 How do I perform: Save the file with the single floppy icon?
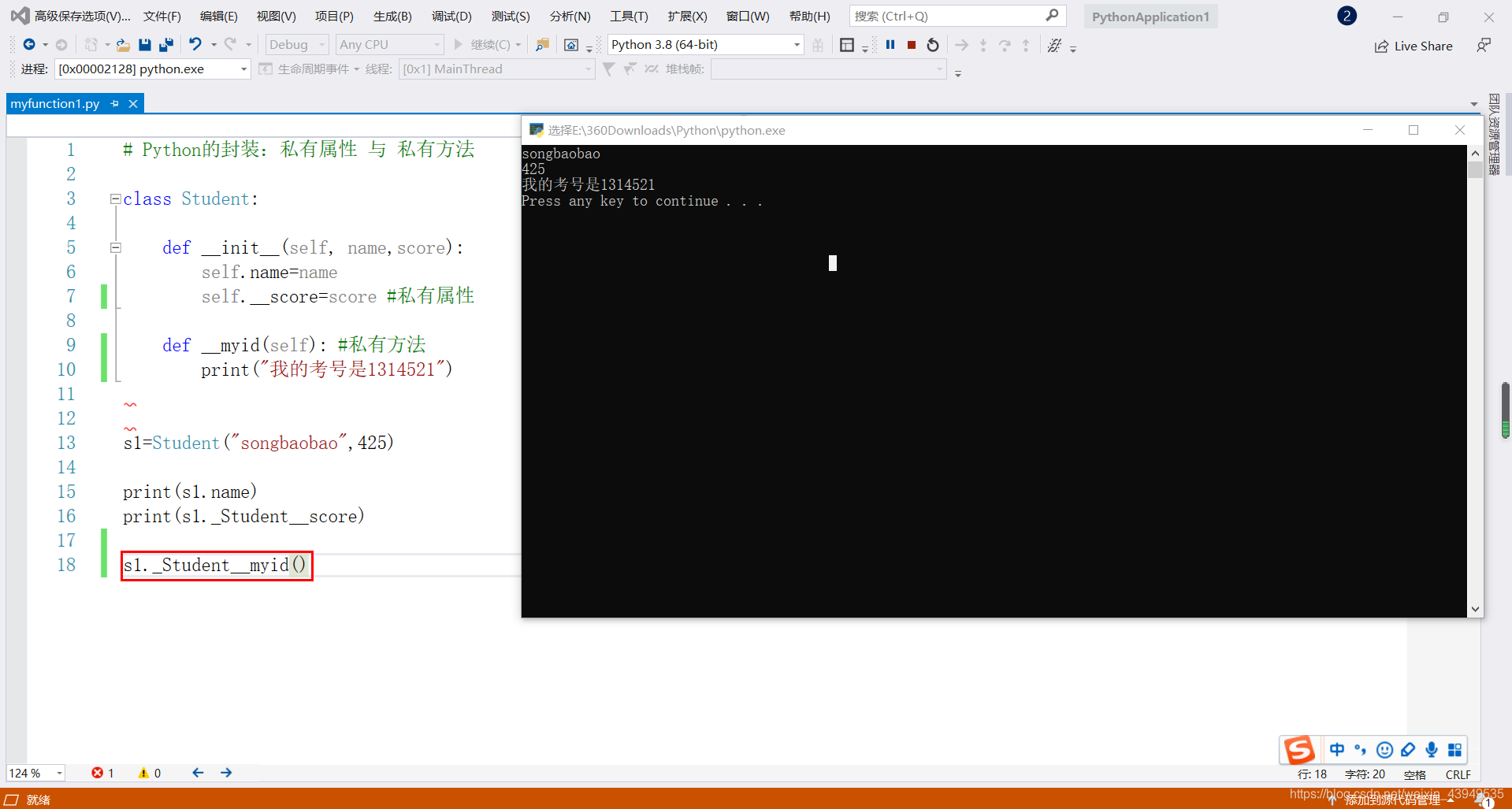coord(144,45)
